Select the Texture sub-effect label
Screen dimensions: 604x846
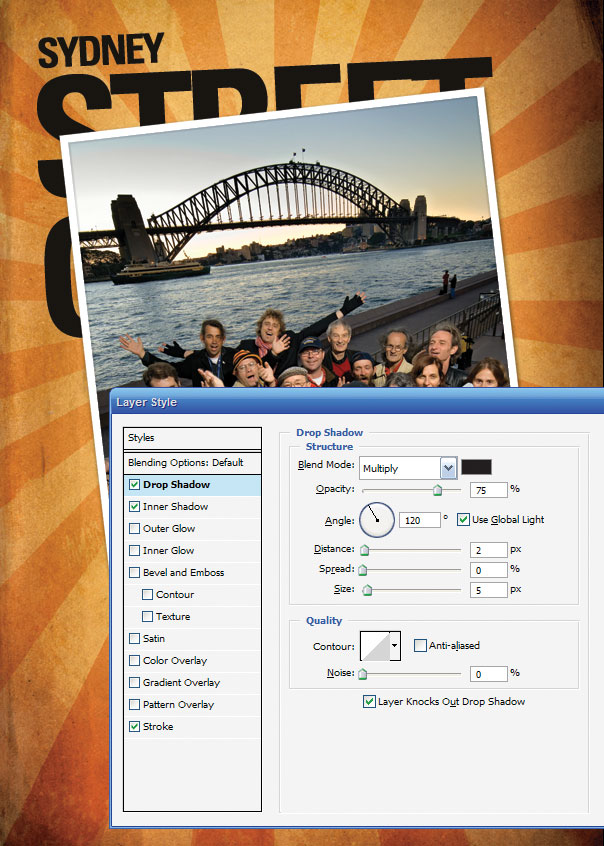(x=173, y=617)
